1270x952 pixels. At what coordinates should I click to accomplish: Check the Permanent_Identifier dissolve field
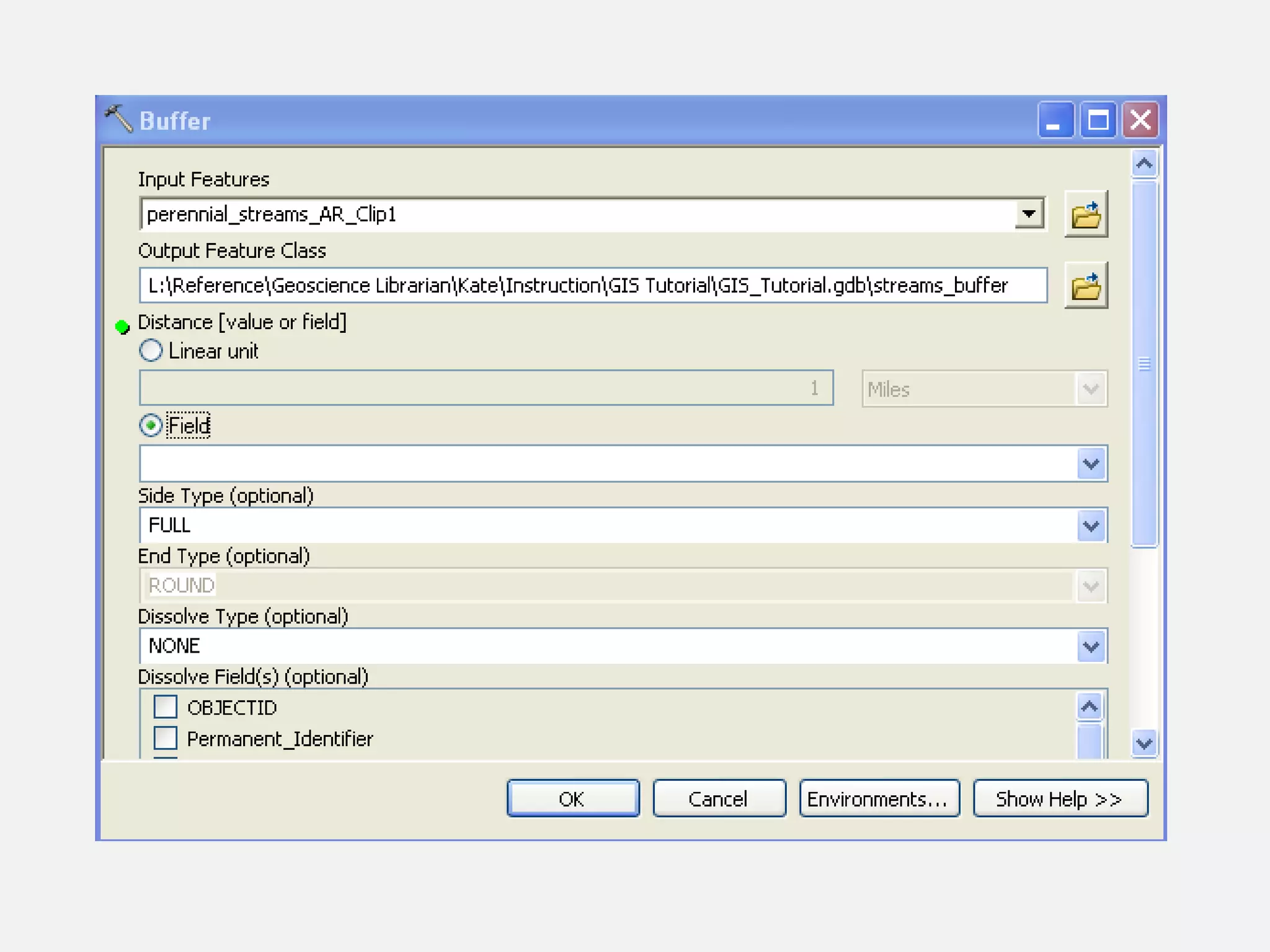pyautogui.click(x=166, y=738)
